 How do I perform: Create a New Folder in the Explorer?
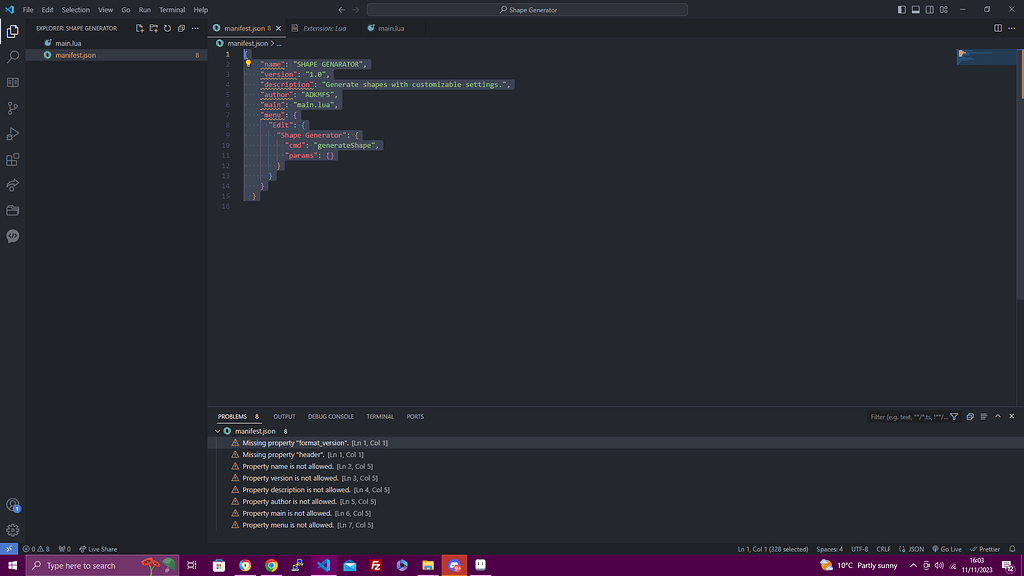click(153, 28)
